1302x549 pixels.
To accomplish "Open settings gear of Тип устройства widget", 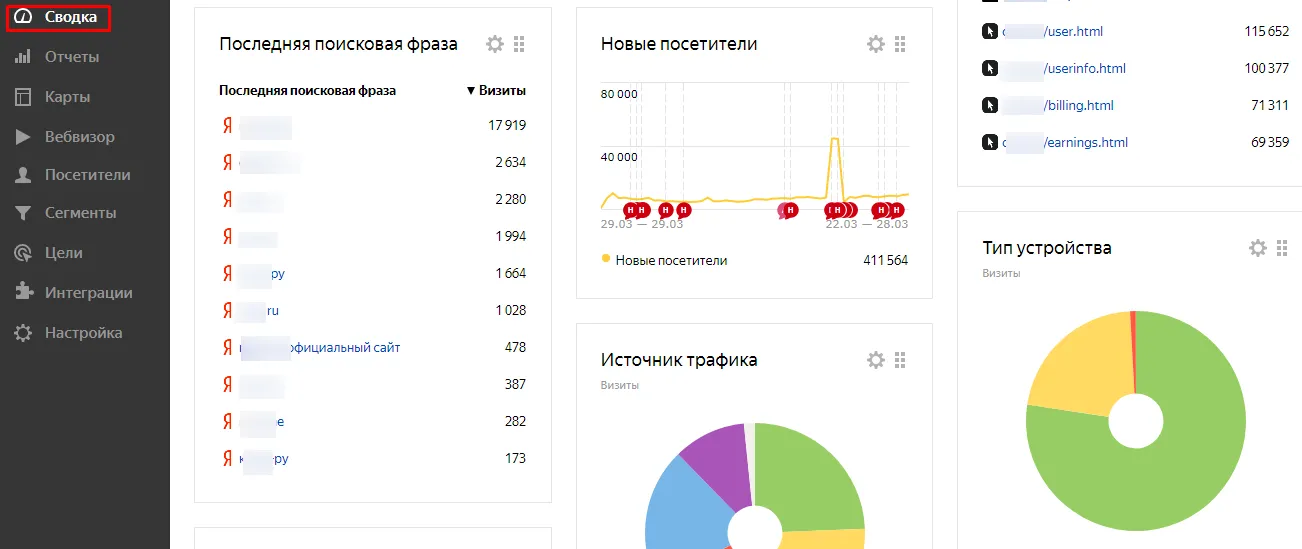I will pos(1258,248).
